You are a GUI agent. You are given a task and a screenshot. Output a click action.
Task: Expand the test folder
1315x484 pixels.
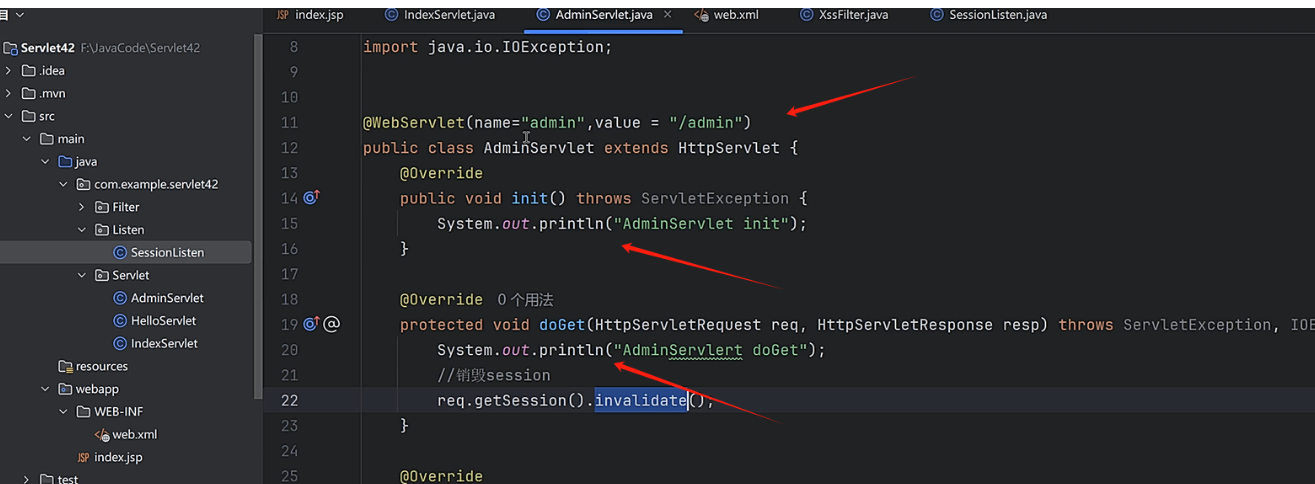[x=27, y=479]
